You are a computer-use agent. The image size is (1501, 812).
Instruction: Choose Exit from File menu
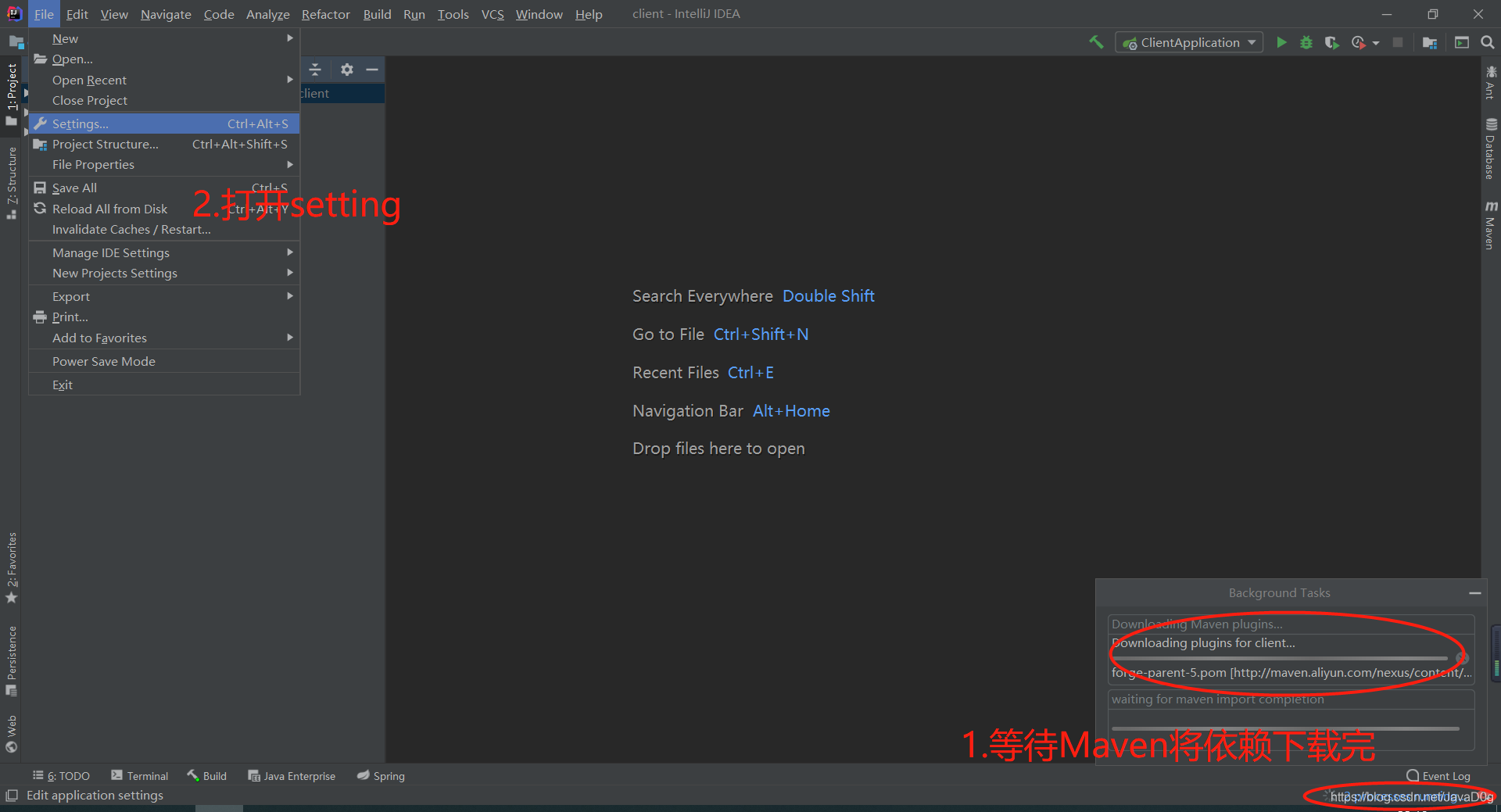click(164, 385)
